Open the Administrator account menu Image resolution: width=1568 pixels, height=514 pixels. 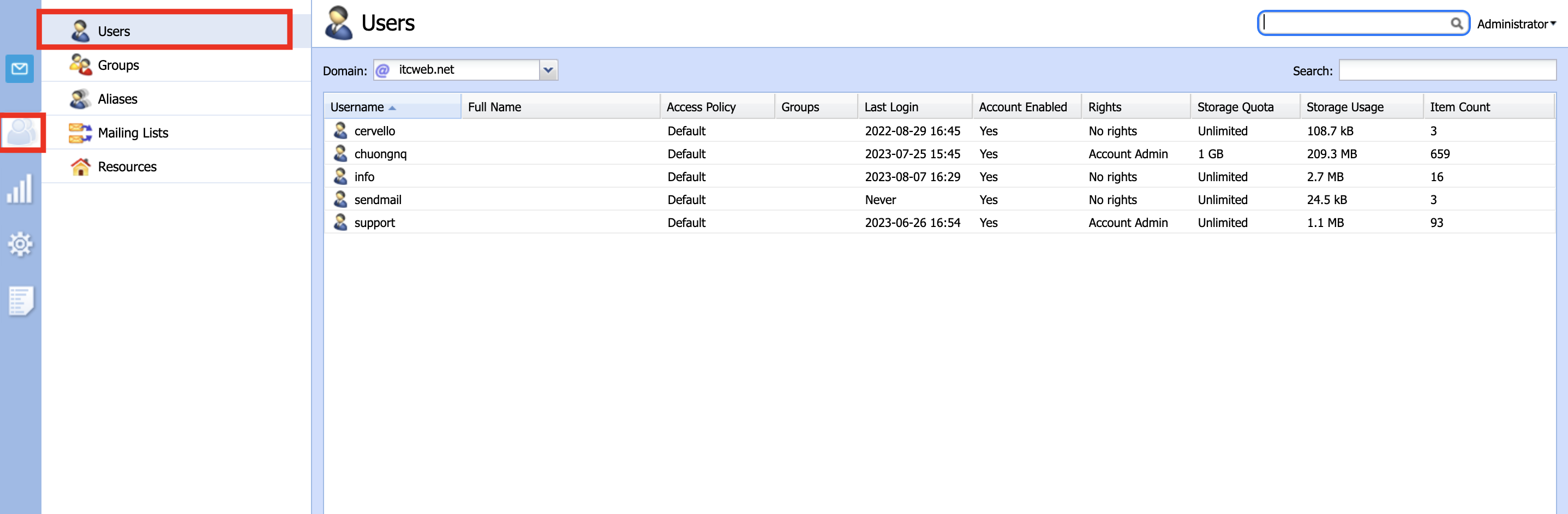pyautogui.click(x=1516, y=25)
